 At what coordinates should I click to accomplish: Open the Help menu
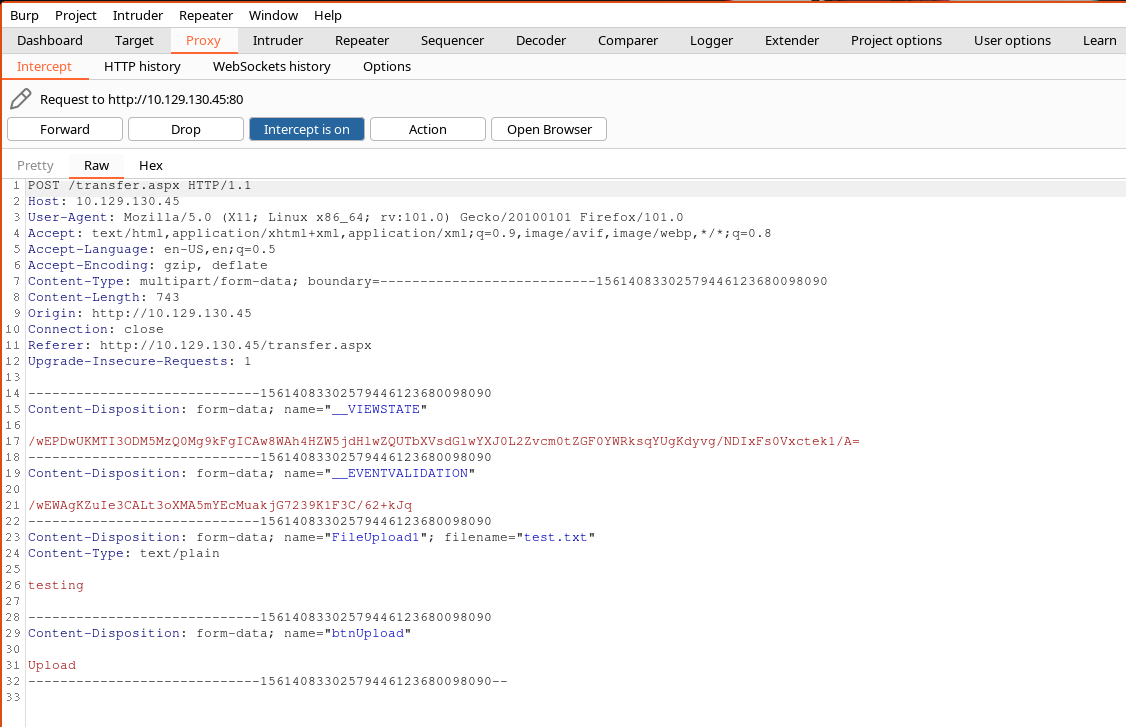328,15
